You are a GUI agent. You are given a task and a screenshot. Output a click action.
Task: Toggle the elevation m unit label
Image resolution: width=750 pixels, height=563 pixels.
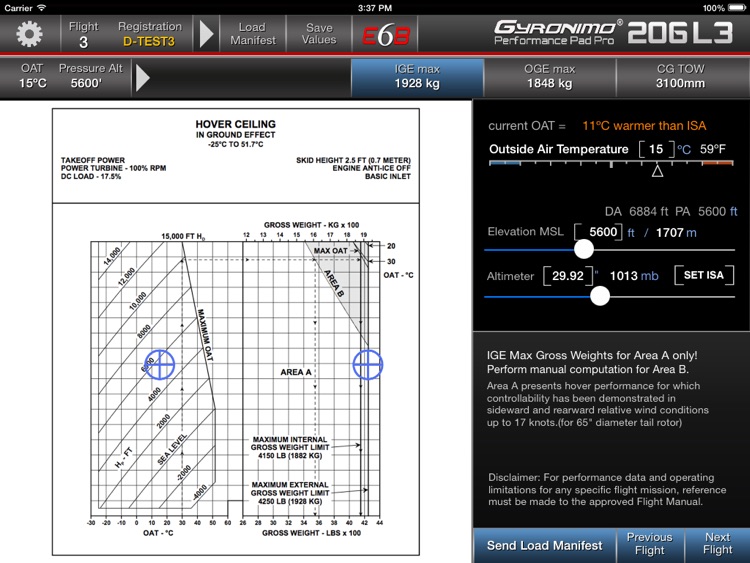(691, 233)
